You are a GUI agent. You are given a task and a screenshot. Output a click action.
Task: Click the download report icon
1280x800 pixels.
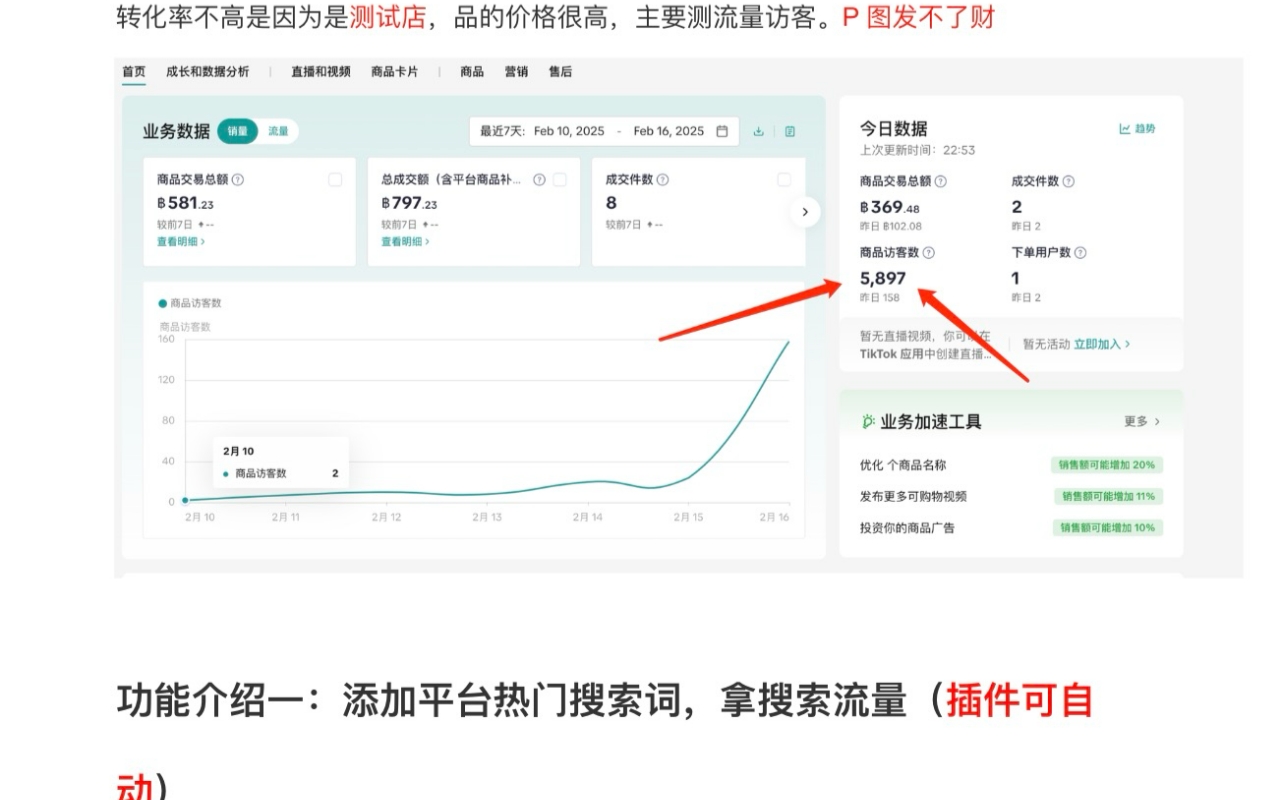point(759,131)
